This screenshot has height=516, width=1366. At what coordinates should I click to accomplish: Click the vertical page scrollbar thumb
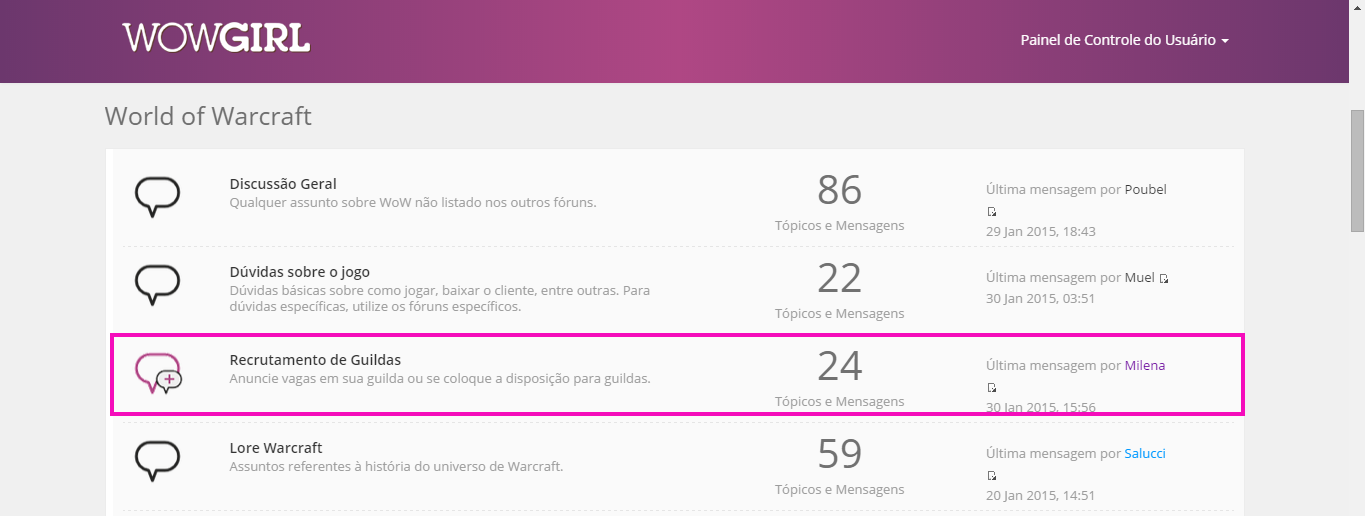click(1357, 170)
